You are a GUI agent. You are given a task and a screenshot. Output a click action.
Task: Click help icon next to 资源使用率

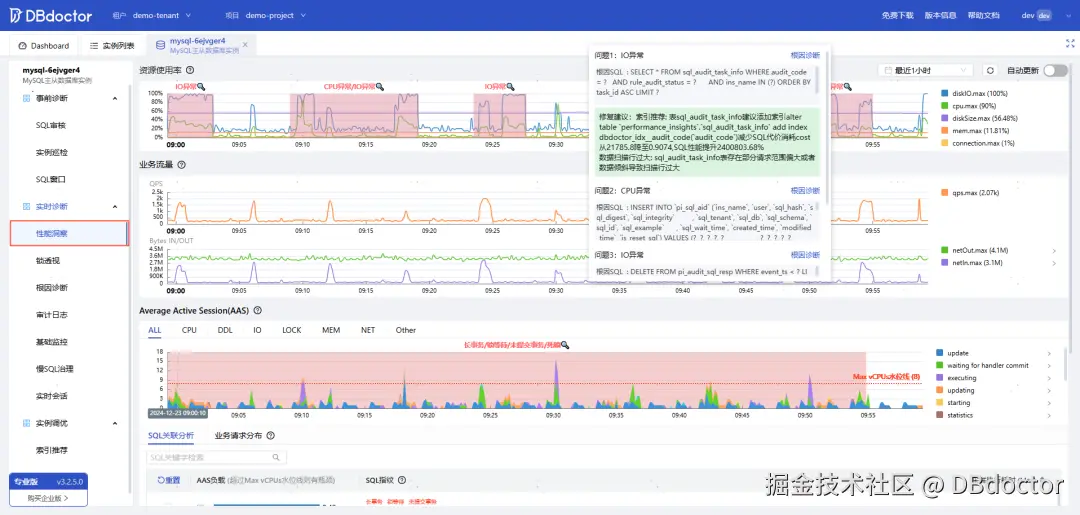tap(190, 70)
